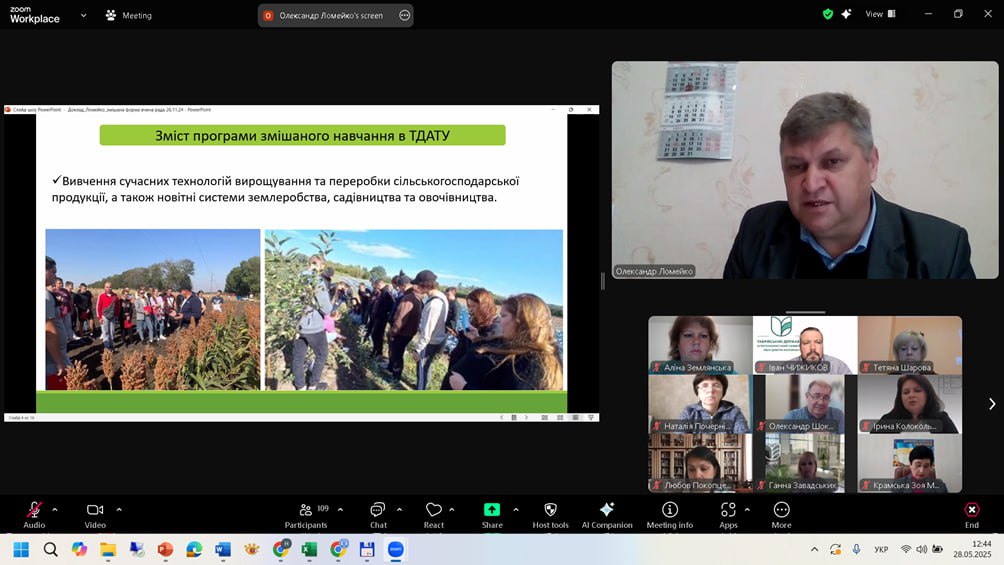Select Ірина Колоколь... video tile
Viewport: 1004px width, 565px height.
point(910,404)
